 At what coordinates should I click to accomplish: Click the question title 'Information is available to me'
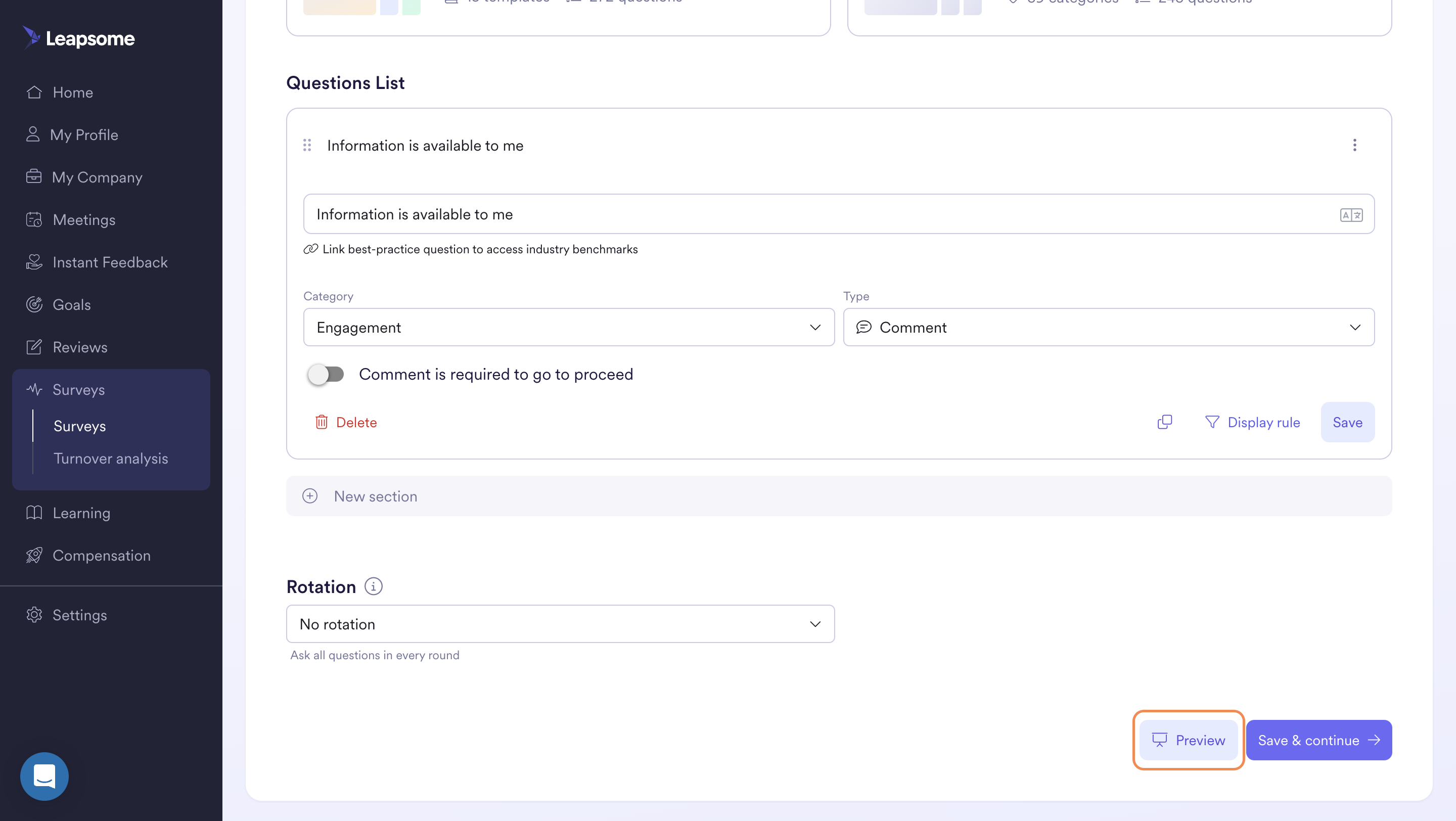pyautogui.click(x=425, y=145)
